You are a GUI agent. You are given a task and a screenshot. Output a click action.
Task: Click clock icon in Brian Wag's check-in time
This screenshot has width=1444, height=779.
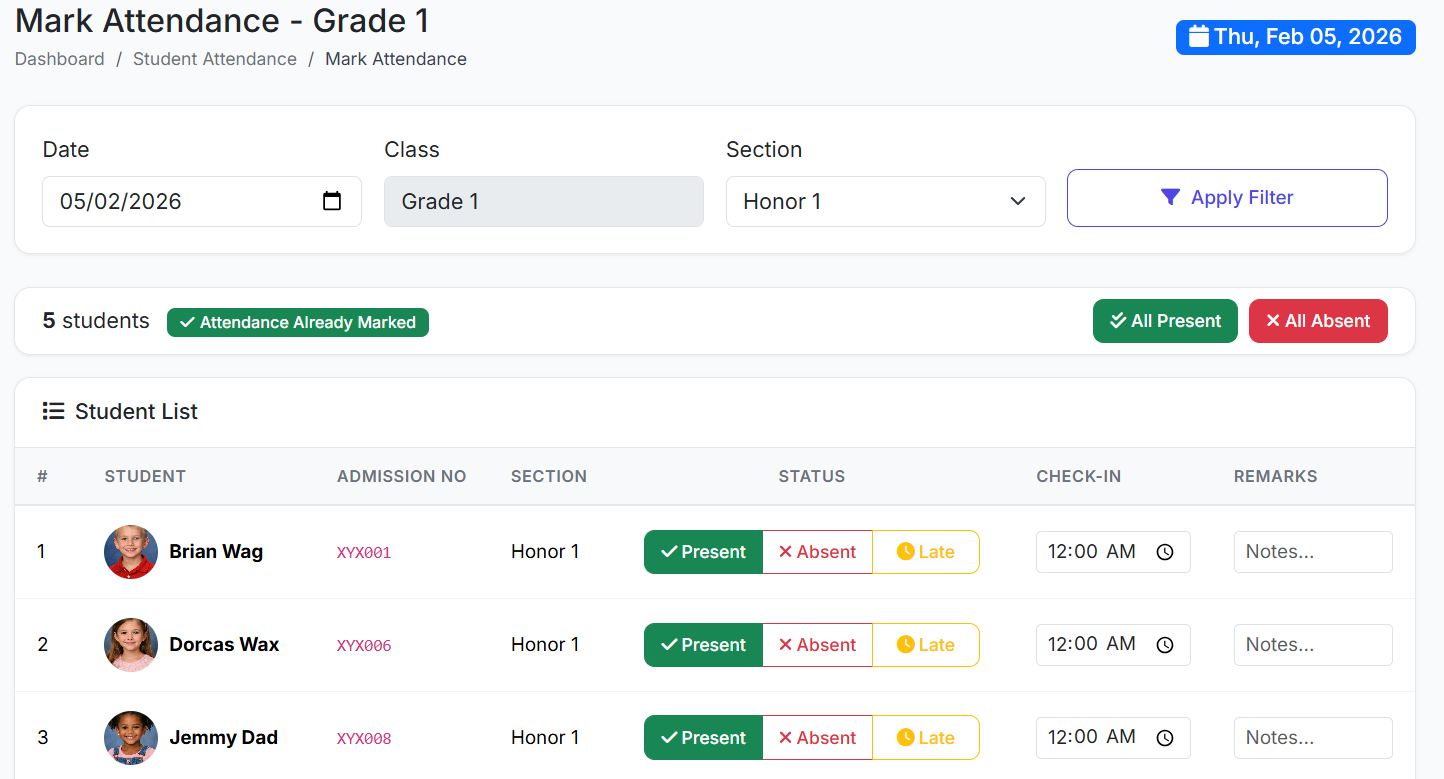(1164, 552)
